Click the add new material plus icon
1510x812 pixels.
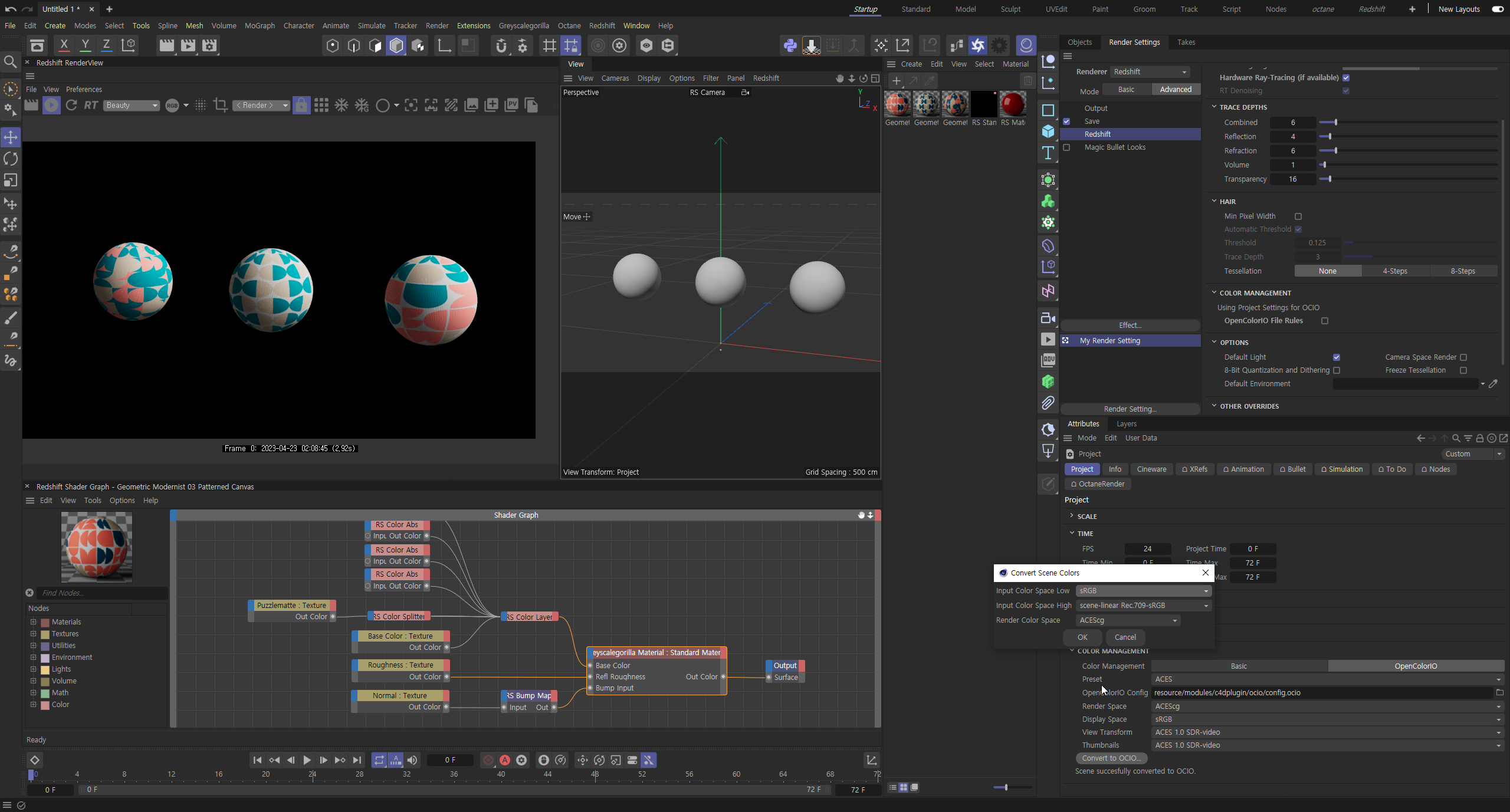pos(896,81)
